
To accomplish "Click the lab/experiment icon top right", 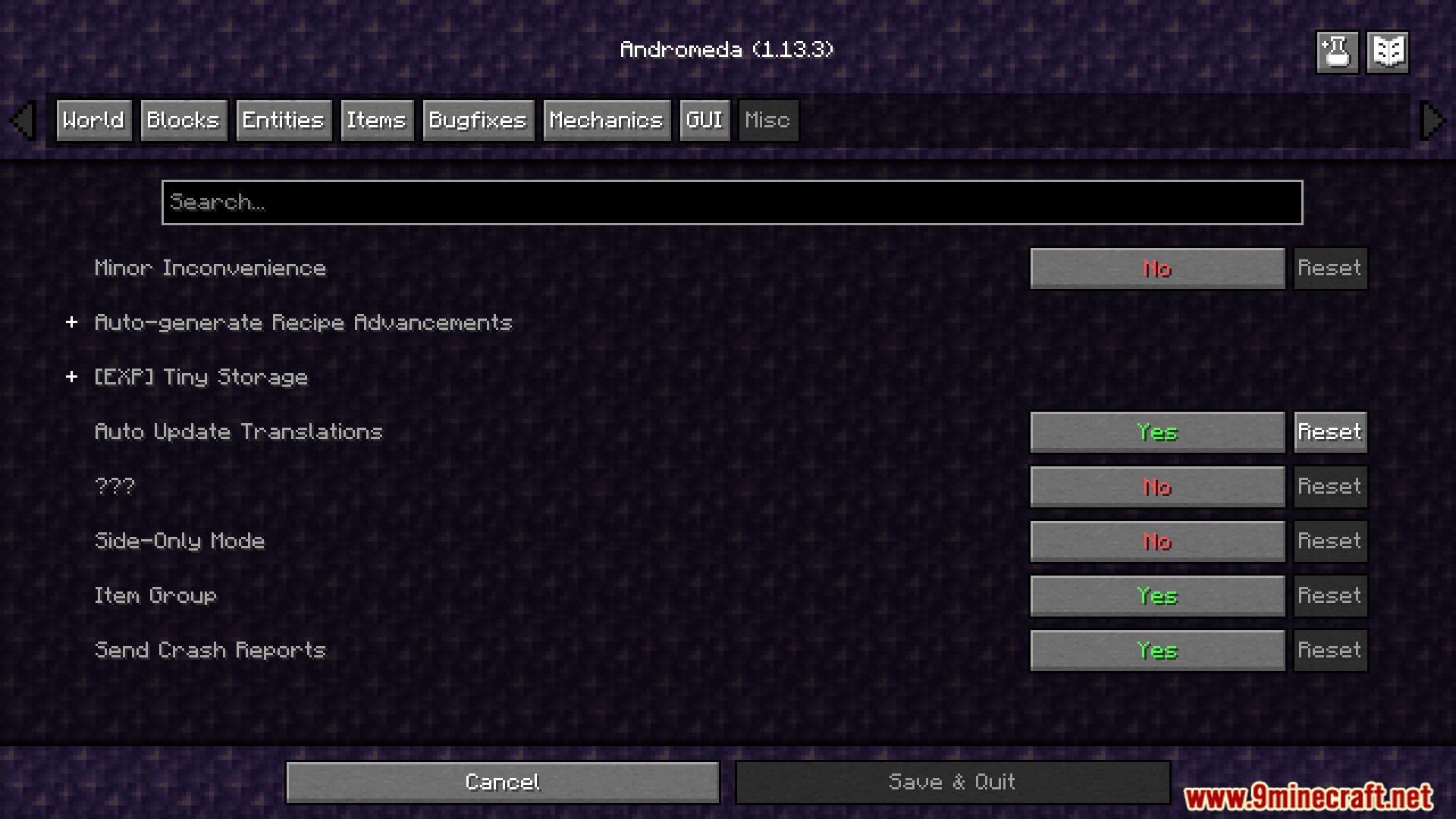I will tap(1337, 50).
